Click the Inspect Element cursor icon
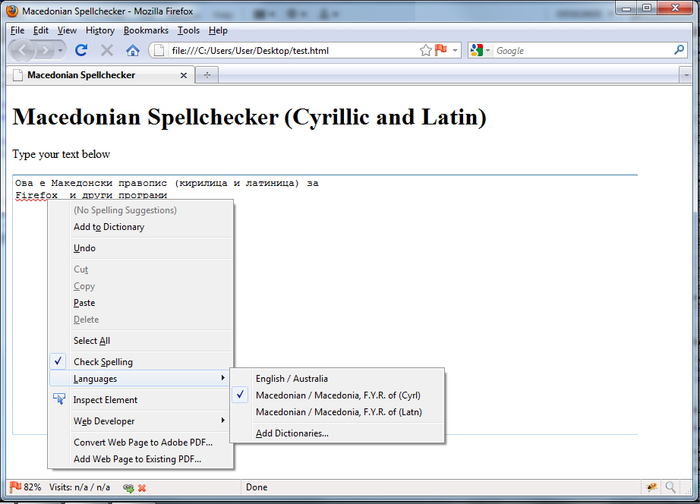Image resolution: width=700 pixels, height=504 pixels. (59, 399)
